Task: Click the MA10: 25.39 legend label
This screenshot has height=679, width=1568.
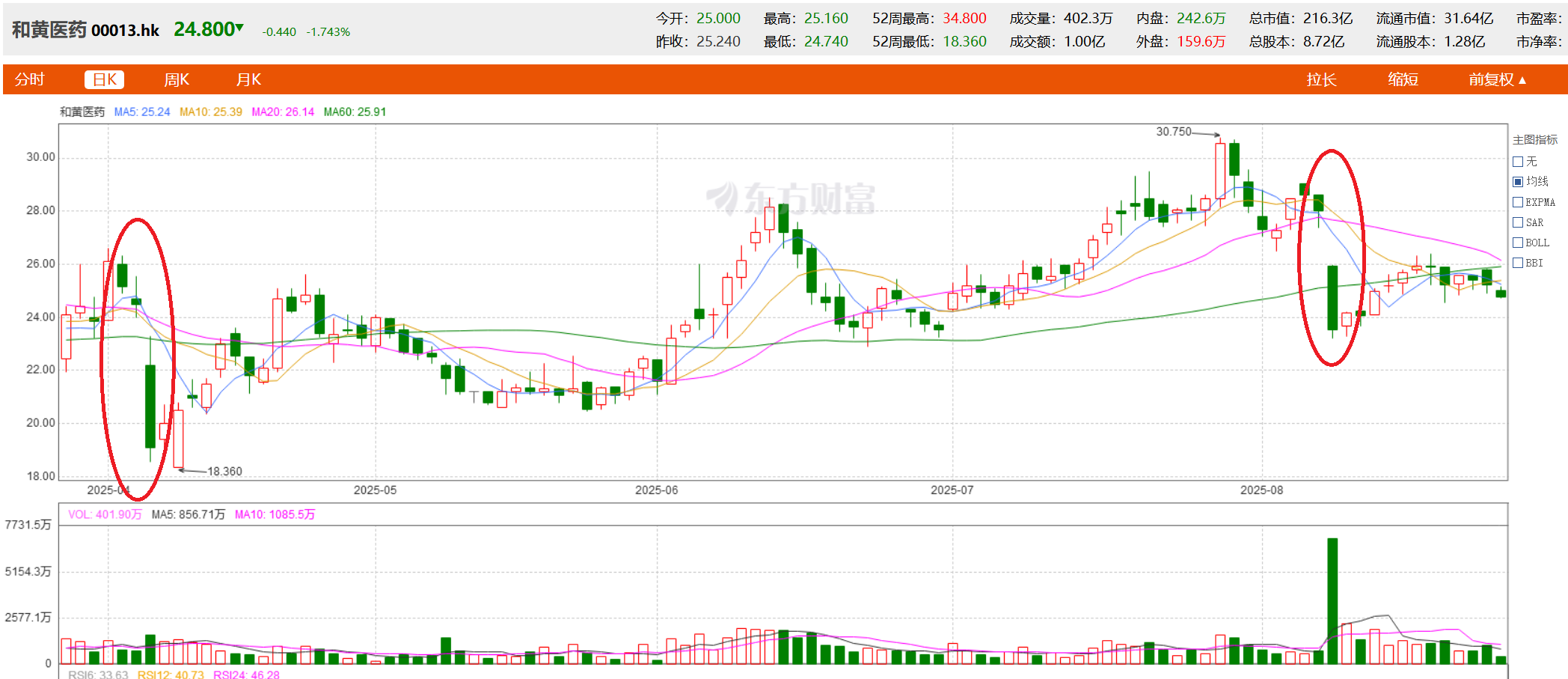Action: tap(211, 112)
